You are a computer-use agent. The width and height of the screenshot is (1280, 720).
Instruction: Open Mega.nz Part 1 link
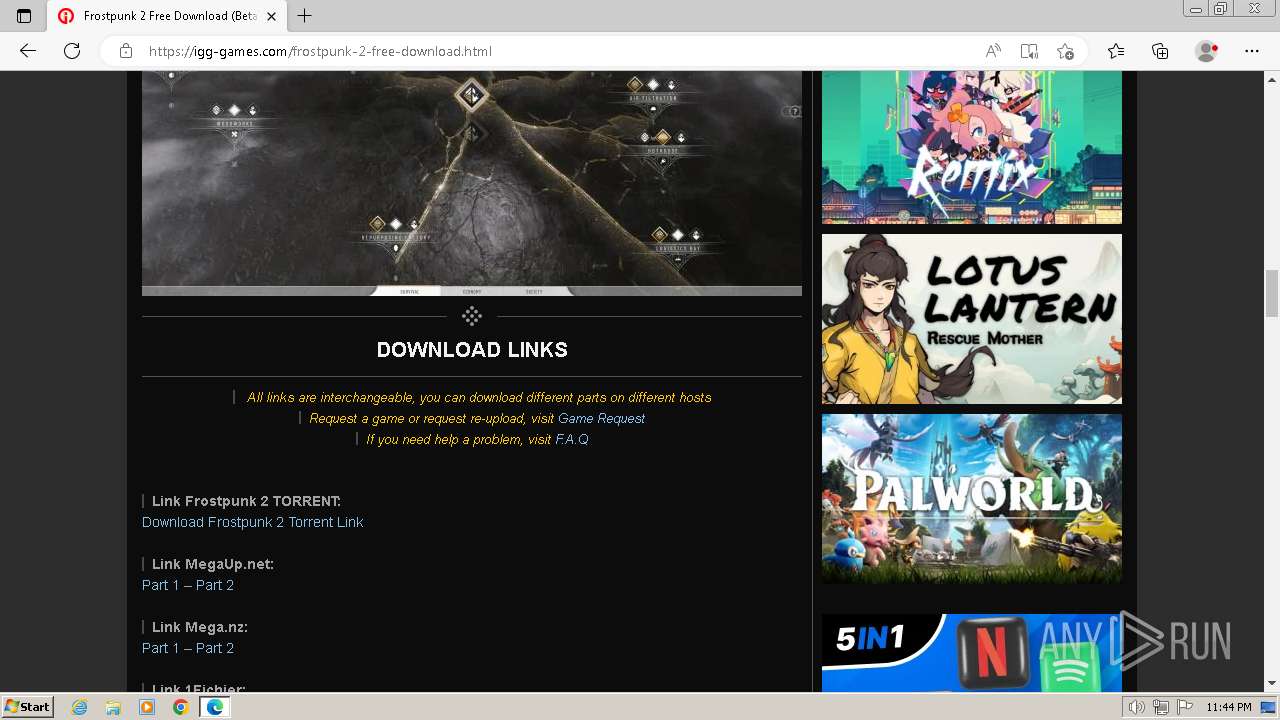coord(161,648)
